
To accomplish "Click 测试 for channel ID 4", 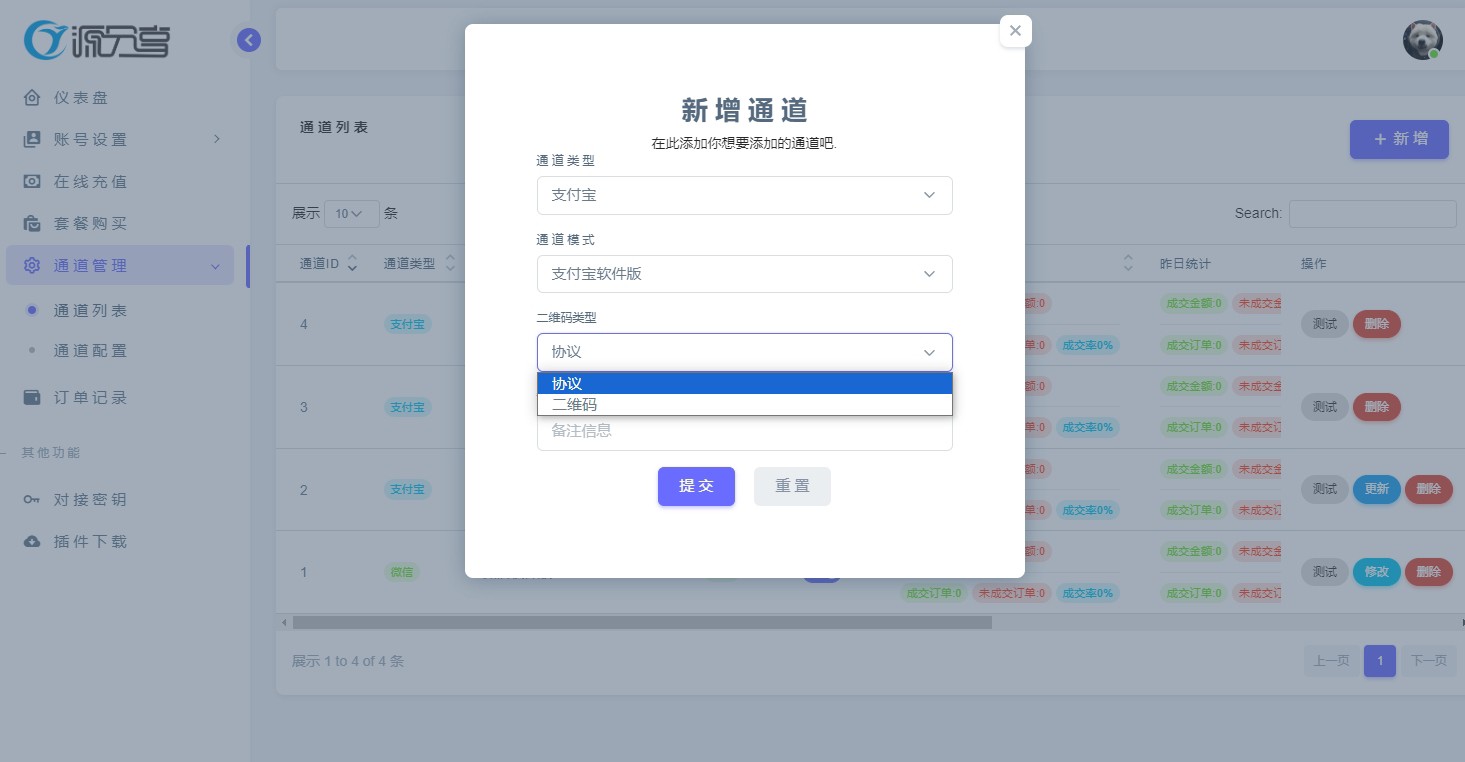I will pyautogui.click(x=1325, y=324).
